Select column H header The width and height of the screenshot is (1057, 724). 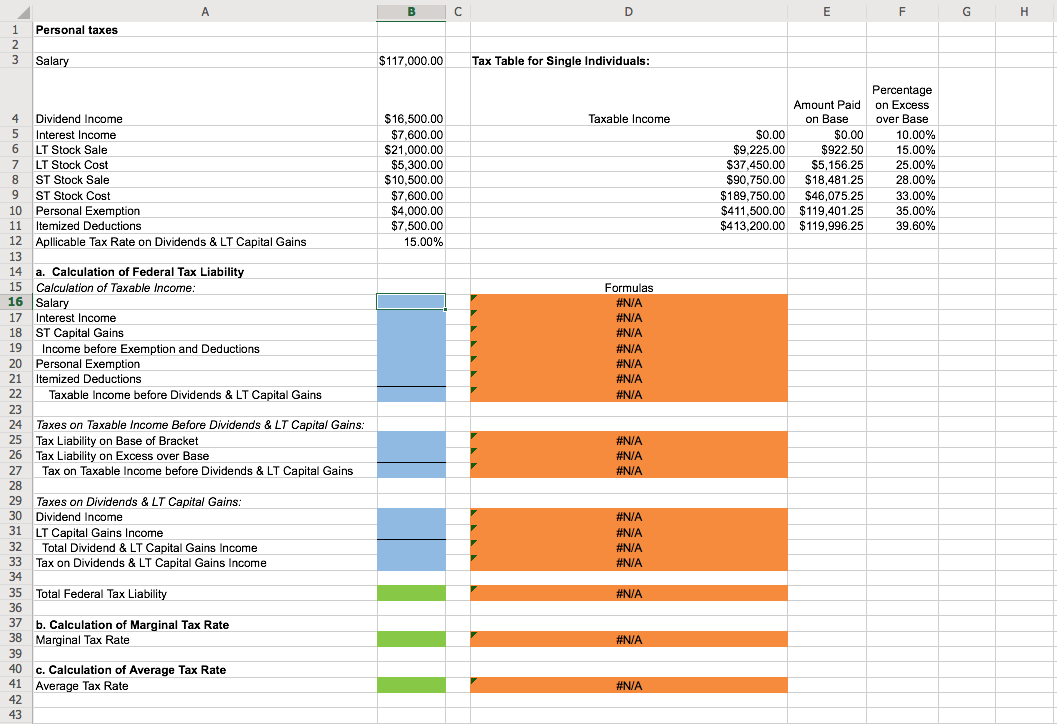(1024, 11)
